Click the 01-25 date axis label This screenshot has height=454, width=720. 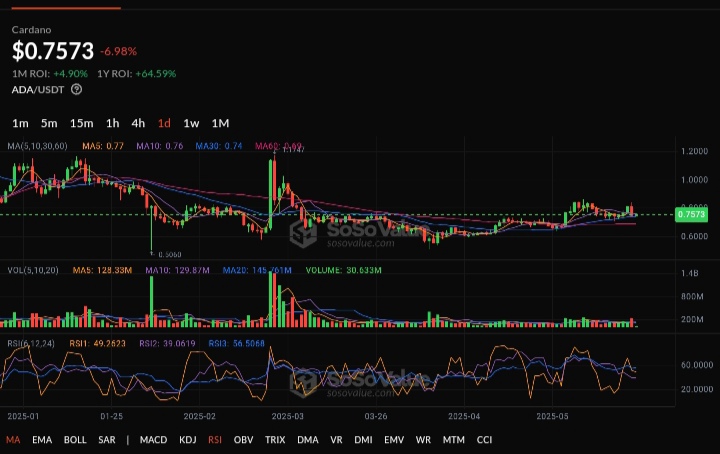112,416
